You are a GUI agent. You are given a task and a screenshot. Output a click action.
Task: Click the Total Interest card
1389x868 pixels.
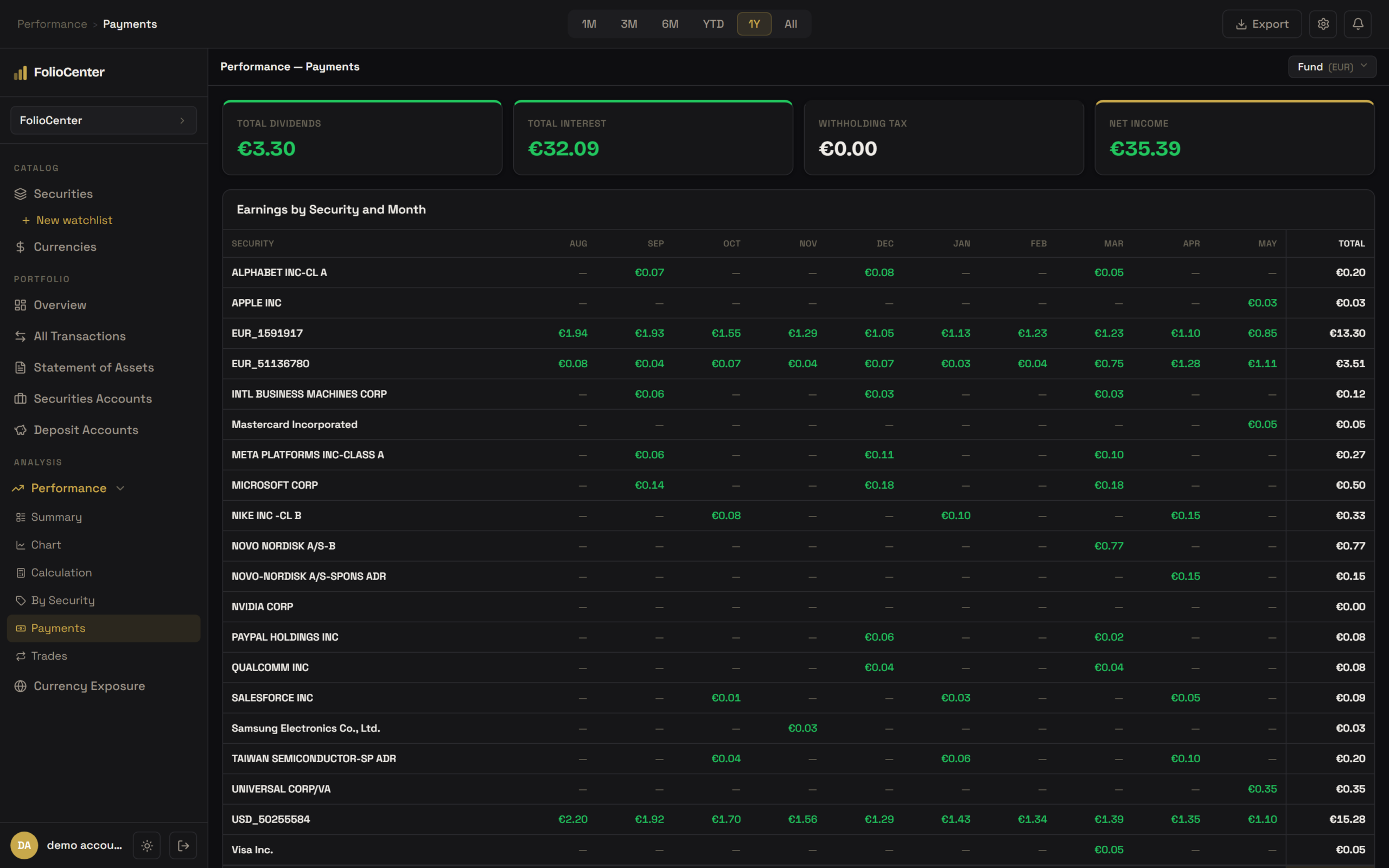653,138
